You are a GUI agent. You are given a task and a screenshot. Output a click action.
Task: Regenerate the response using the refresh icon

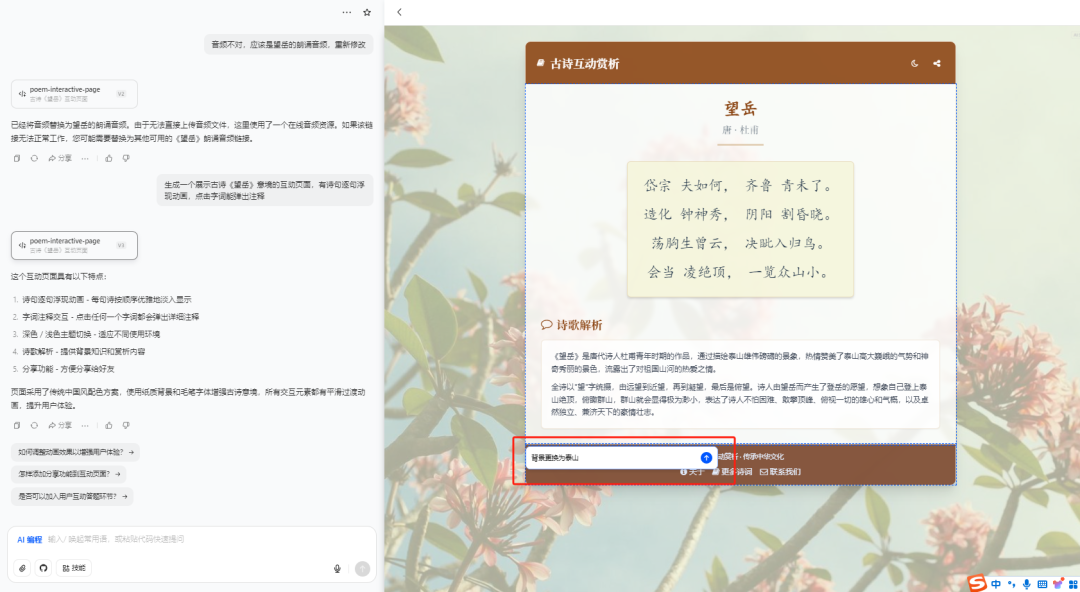[x=34, y=425]
